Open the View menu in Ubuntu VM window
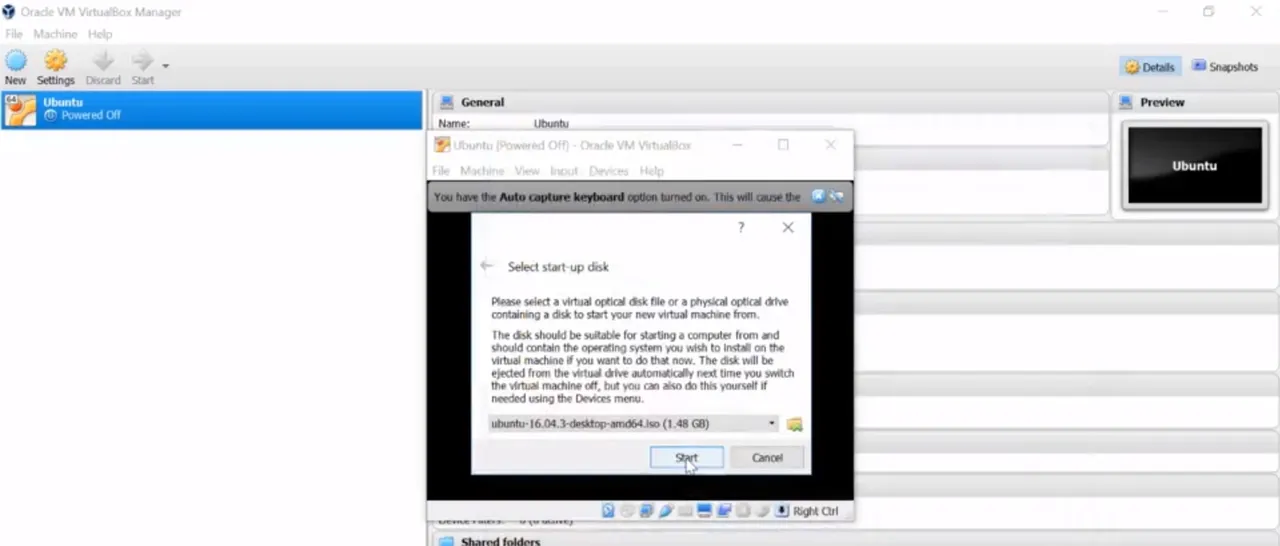This screenshot has height=546, width=1280. (527, 171)
